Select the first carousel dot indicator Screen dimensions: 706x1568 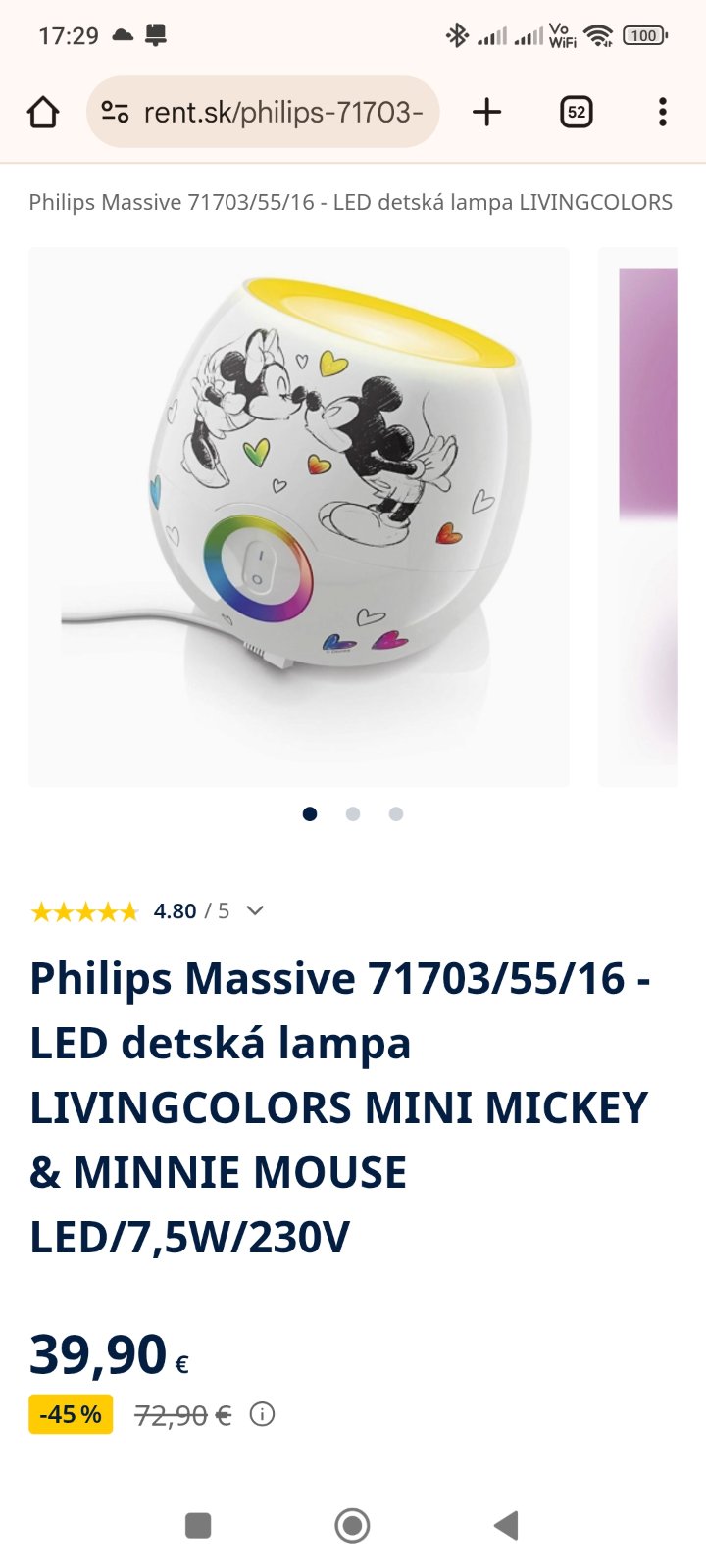click(x=310, y=813)
